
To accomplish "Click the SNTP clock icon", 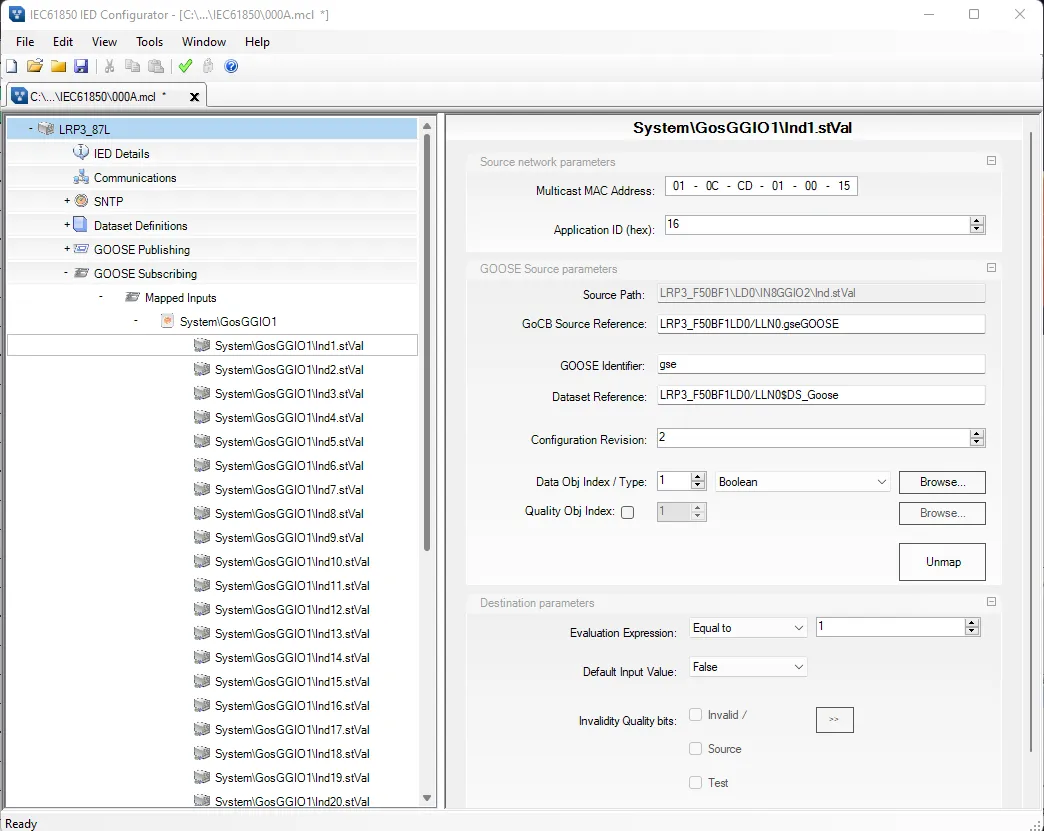I will (x=81, y=200).
